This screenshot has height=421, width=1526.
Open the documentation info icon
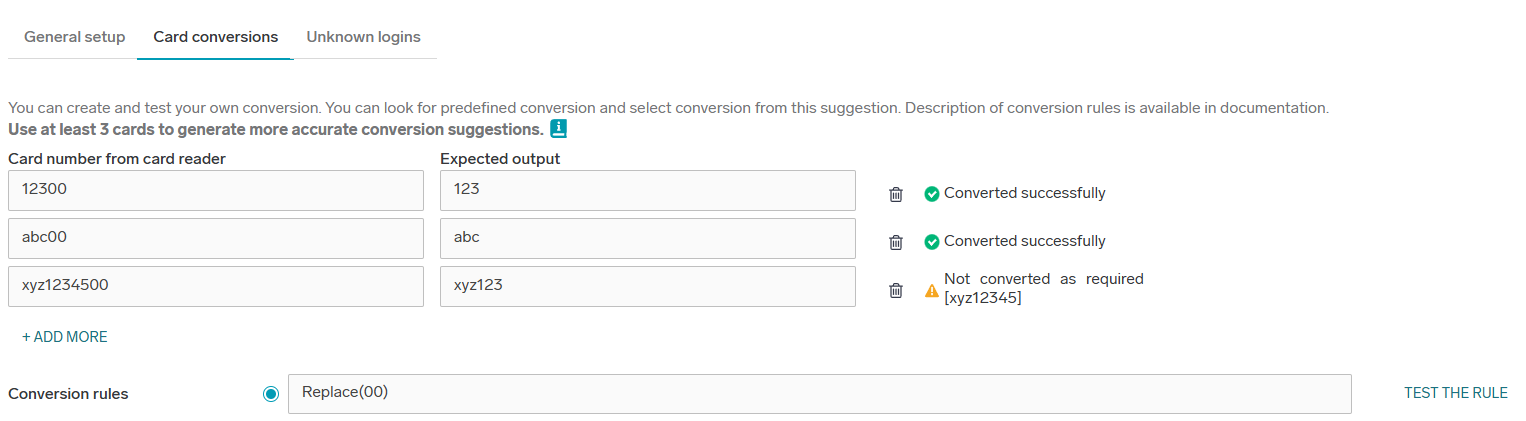[559, 129]
